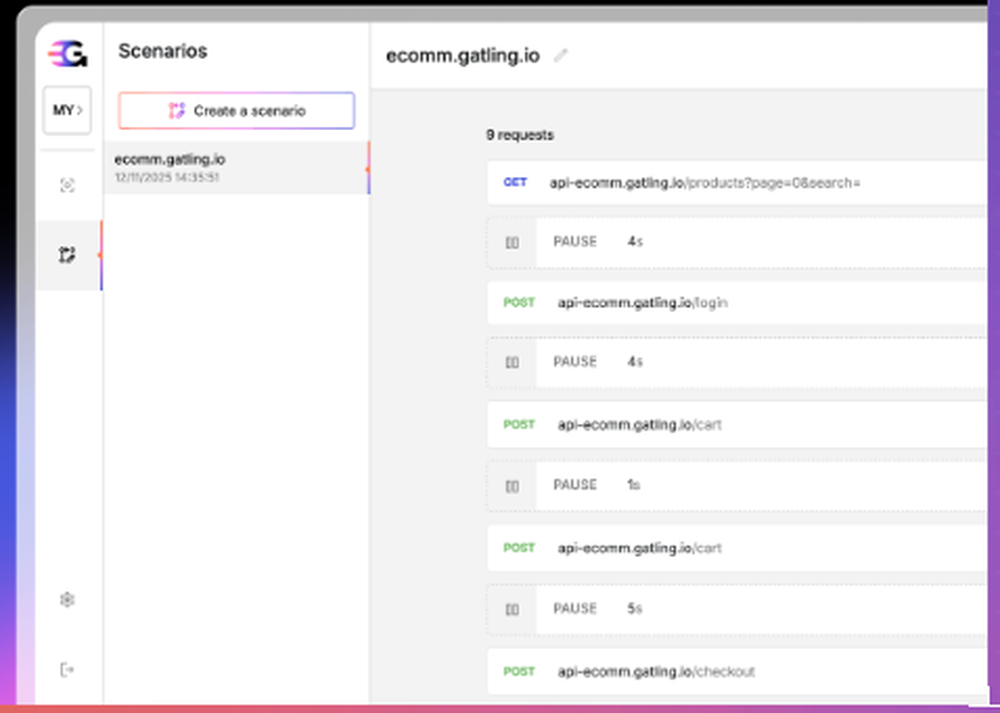Viewport: 1000px width, 713px height.
Task: Expand the POST checkout request row
Action: click(700, 671)
